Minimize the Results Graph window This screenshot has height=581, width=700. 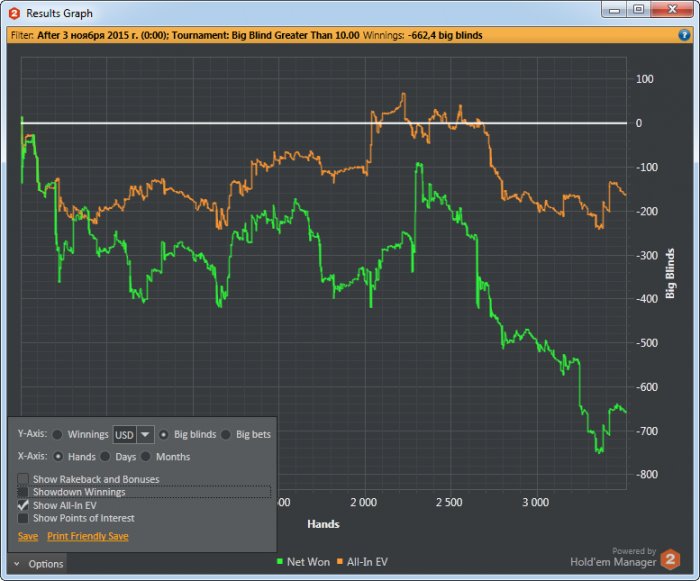(613, 10)
